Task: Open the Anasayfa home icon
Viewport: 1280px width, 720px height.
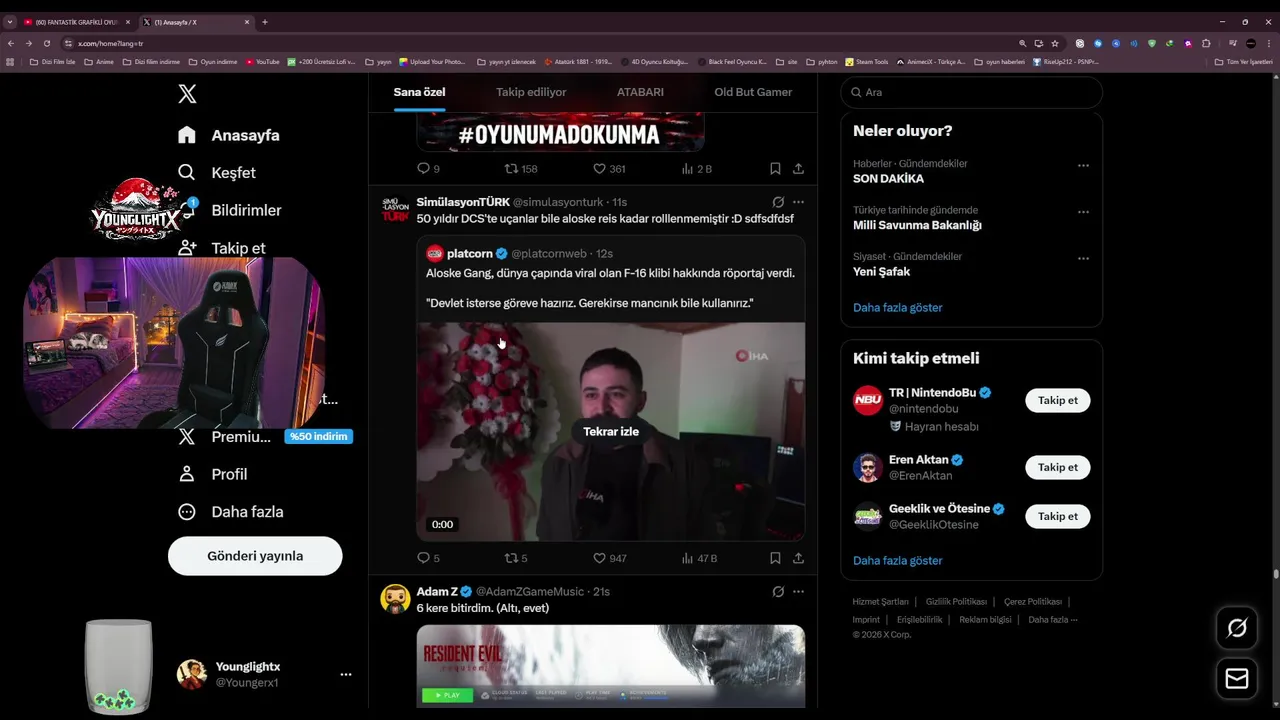Action: click(187, 135)
